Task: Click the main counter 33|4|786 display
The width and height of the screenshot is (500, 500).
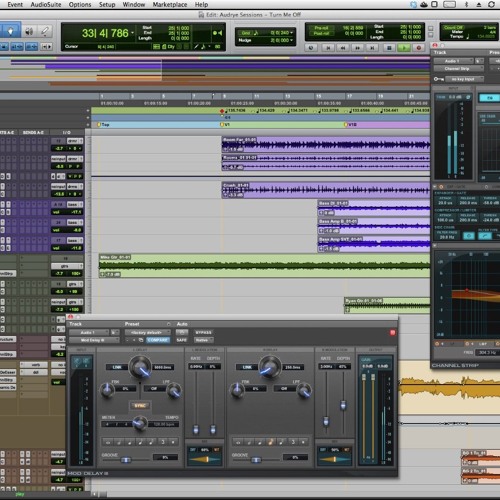Action: (105, 33)
